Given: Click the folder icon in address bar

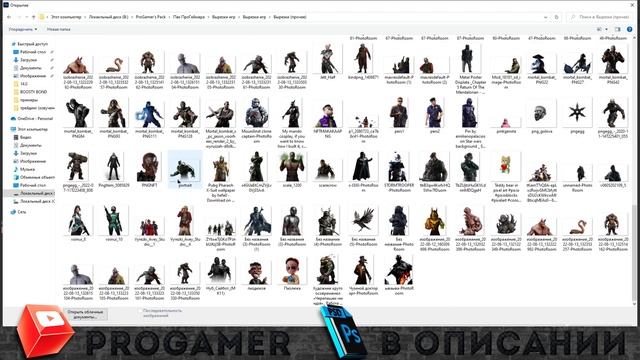Looking at the screenshot, I should (x=42, y=17).
